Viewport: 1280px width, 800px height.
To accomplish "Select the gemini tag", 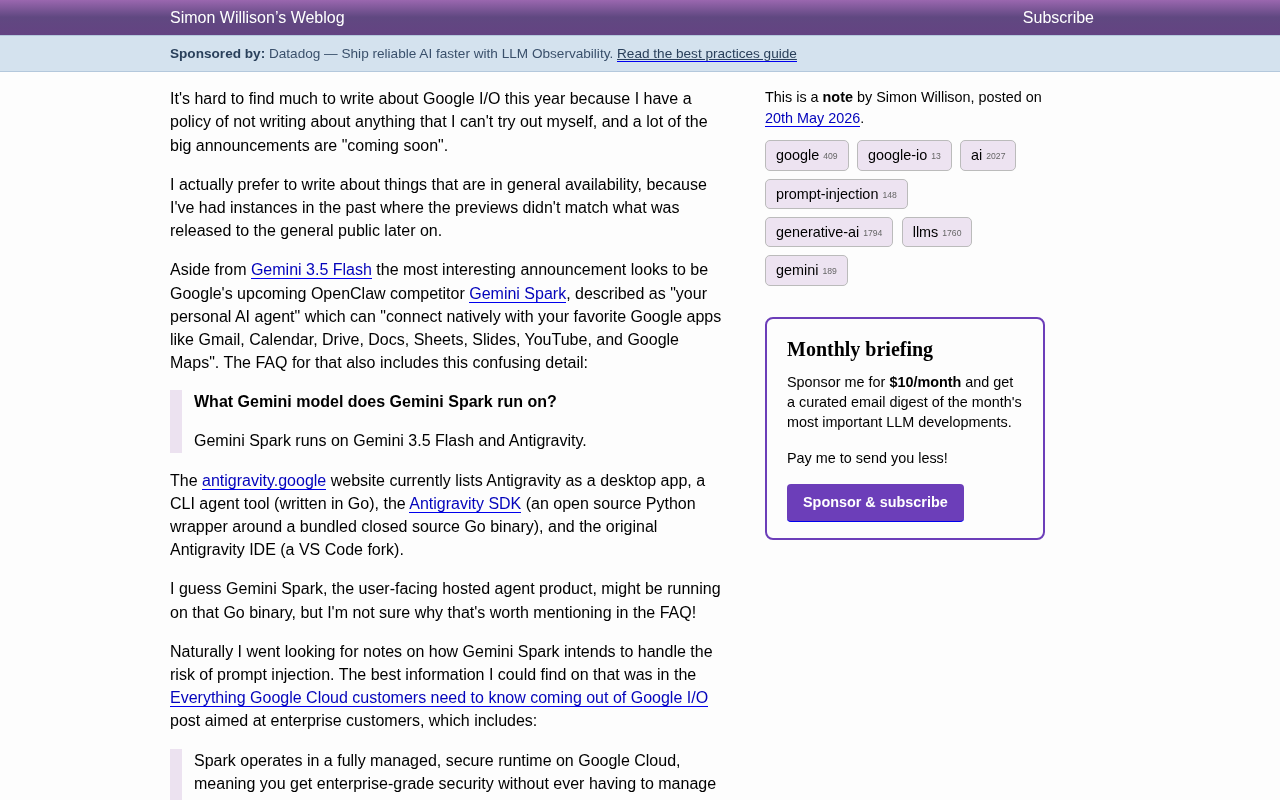I will pyautogui.click(x=806, y=270).
